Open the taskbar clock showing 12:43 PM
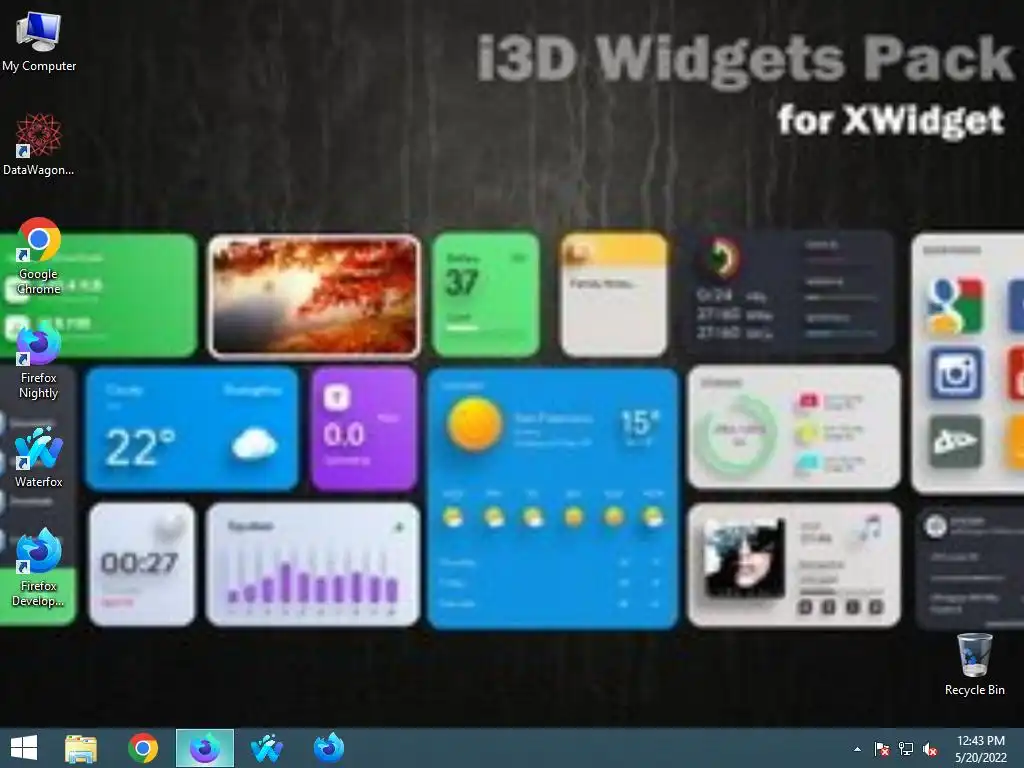Viewport: 1024px width, 768px height. tap(980, 749)
